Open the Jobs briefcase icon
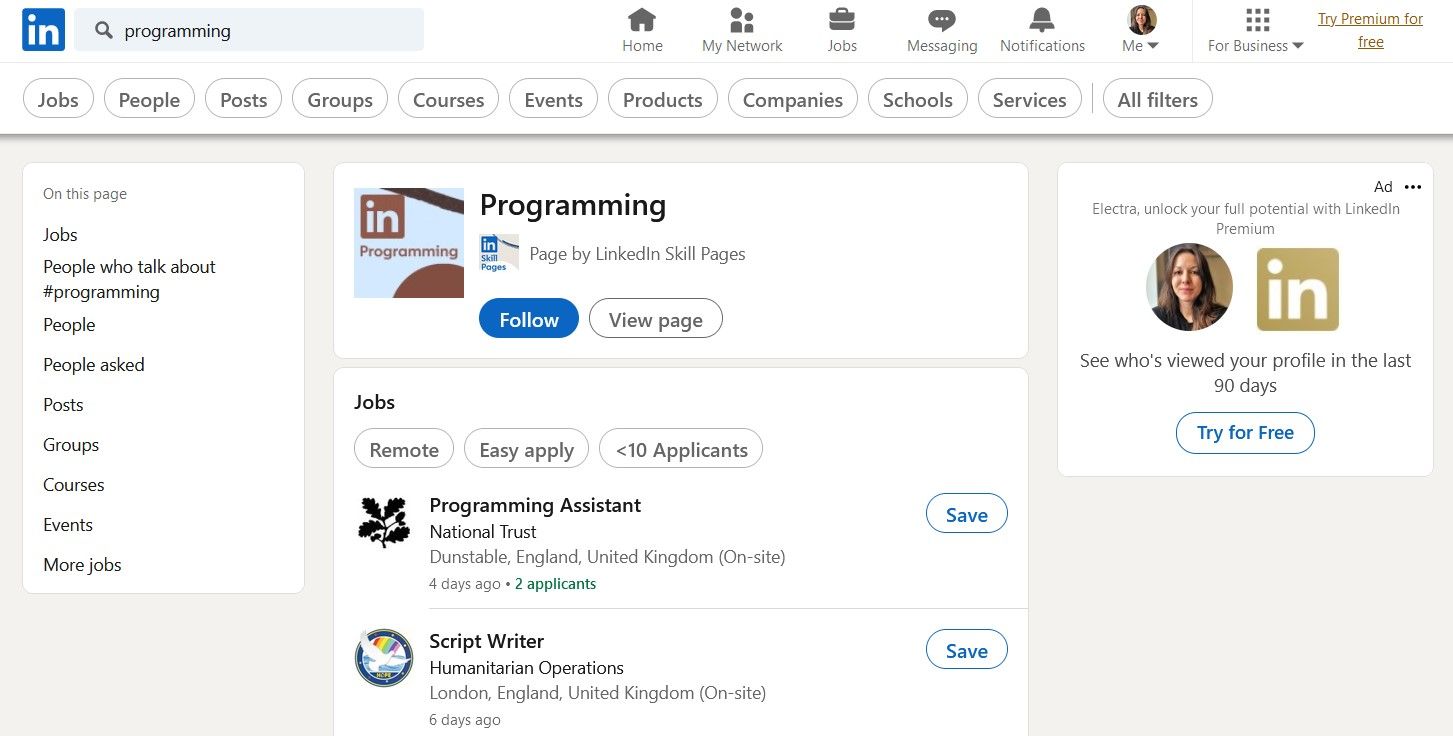 coord(841,28)
